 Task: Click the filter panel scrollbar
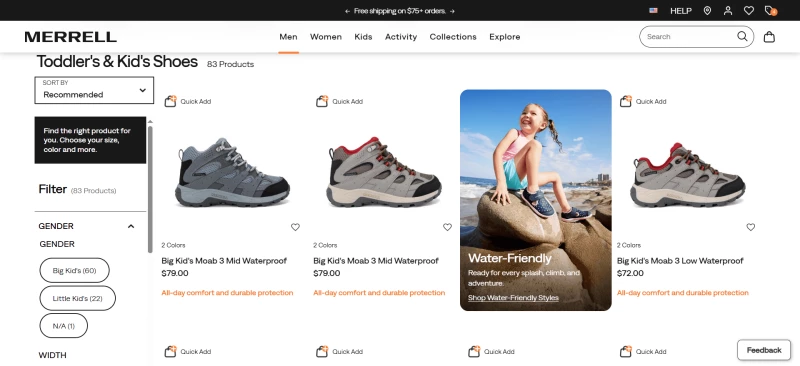click(150, 188)
